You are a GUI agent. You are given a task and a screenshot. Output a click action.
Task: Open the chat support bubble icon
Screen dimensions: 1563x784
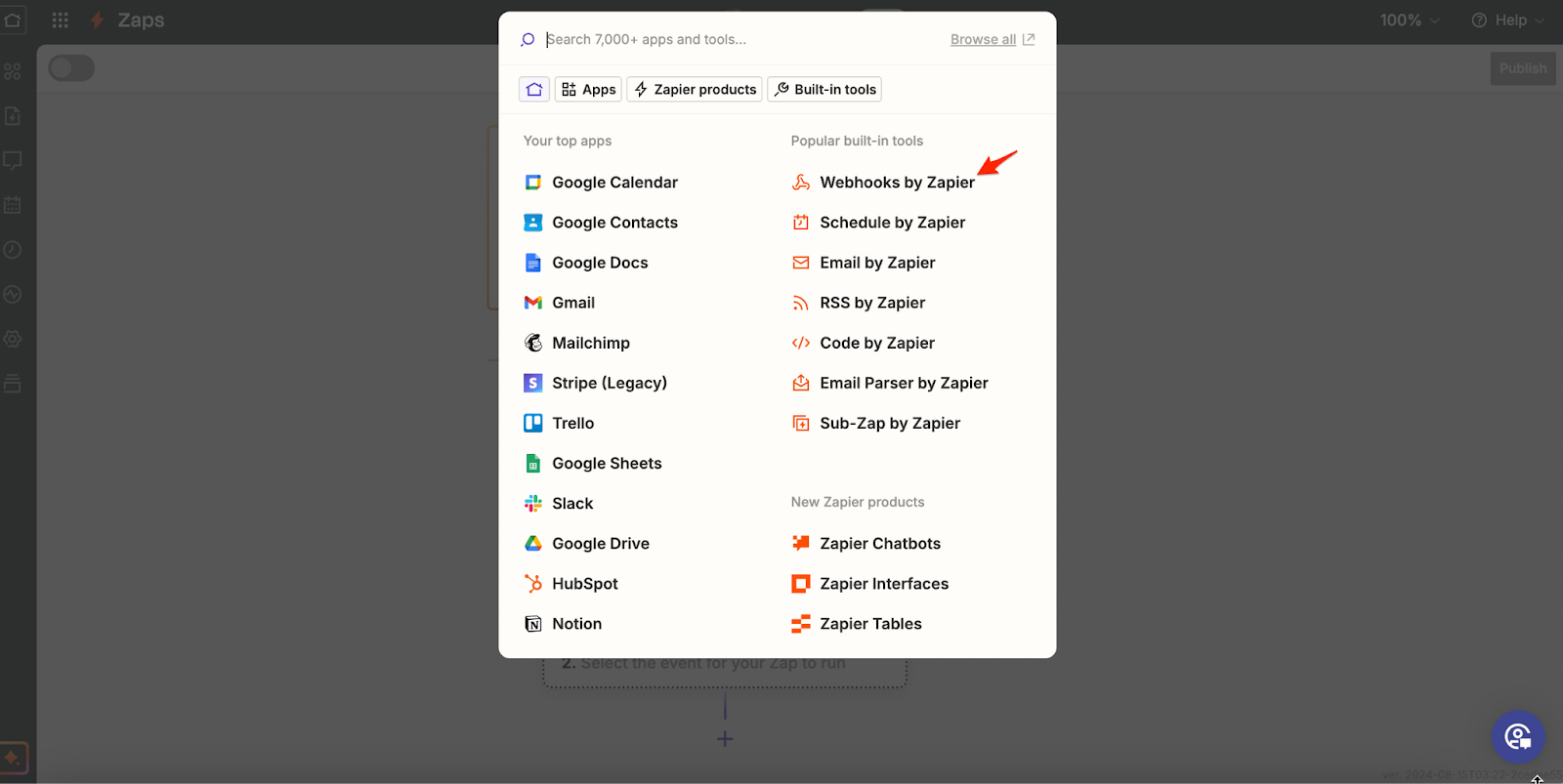pos(1518,736)
